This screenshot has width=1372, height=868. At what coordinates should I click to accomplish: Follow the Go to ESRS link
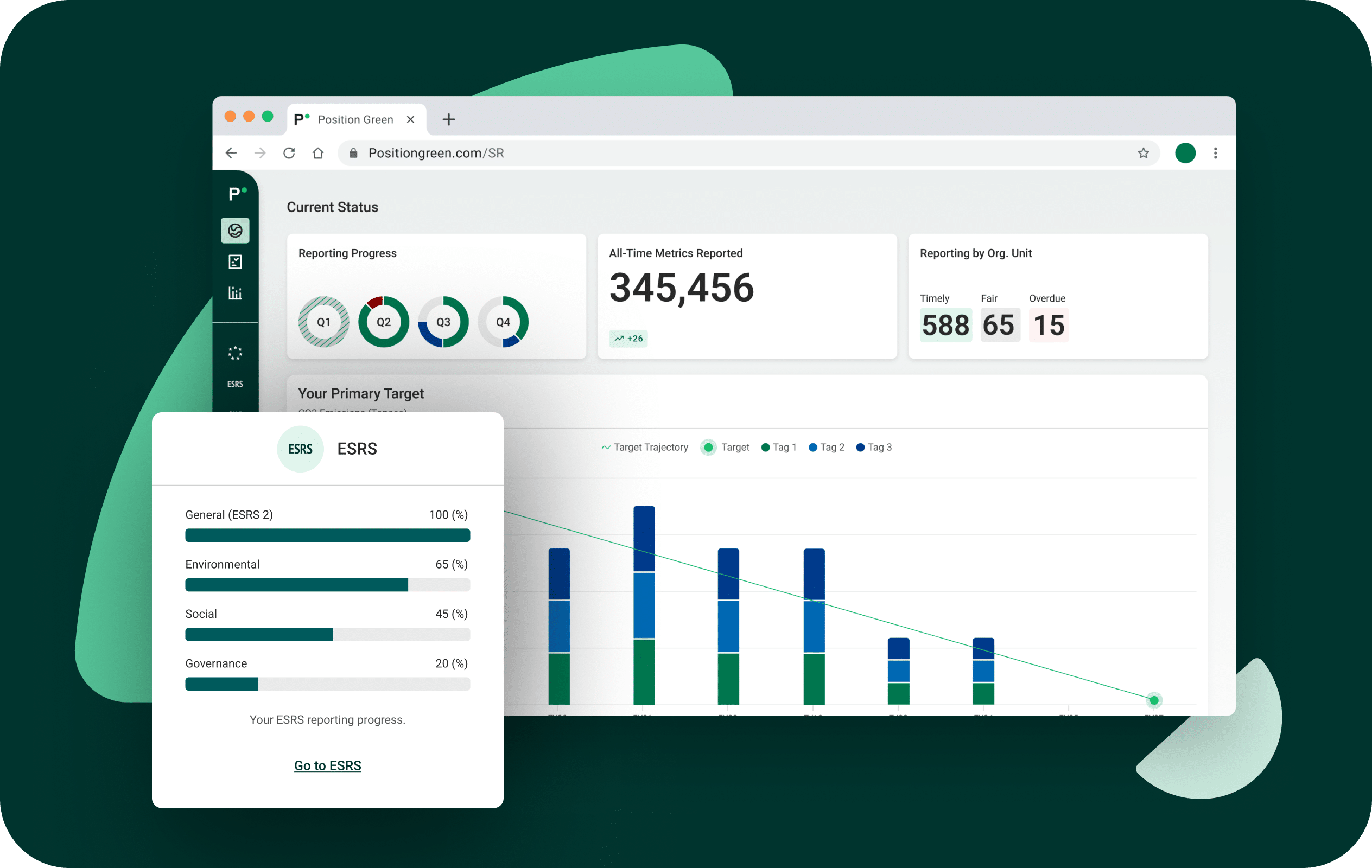point(327,765)
